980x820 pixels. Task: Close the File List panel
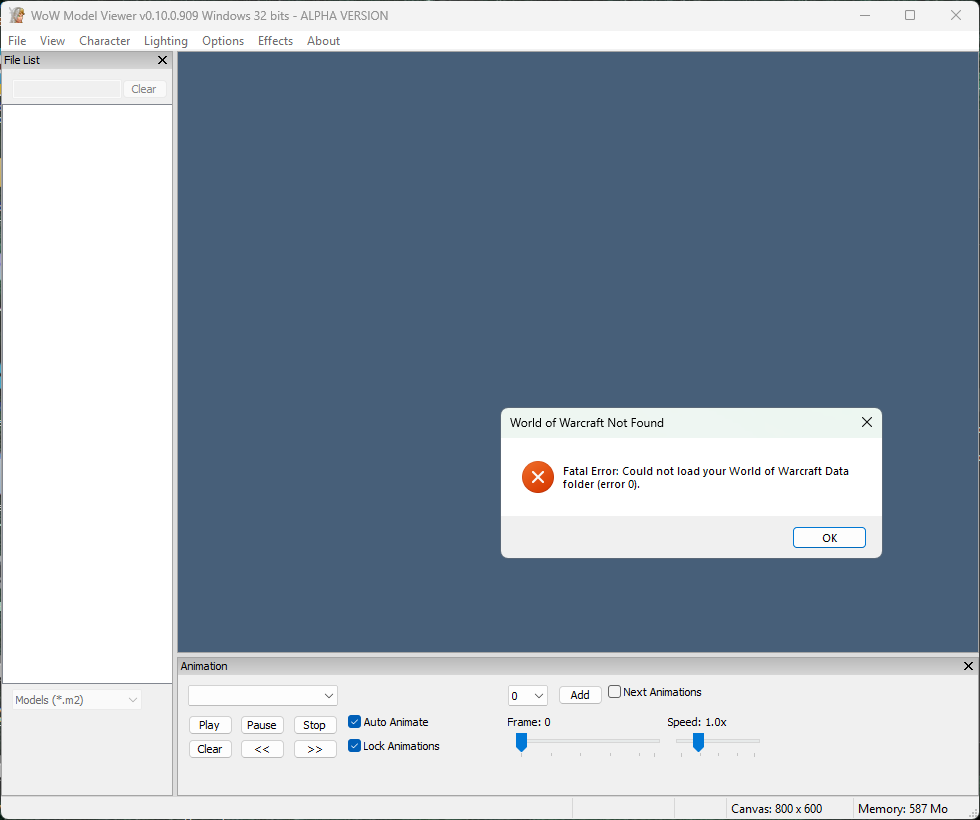(x=162, y=60)
